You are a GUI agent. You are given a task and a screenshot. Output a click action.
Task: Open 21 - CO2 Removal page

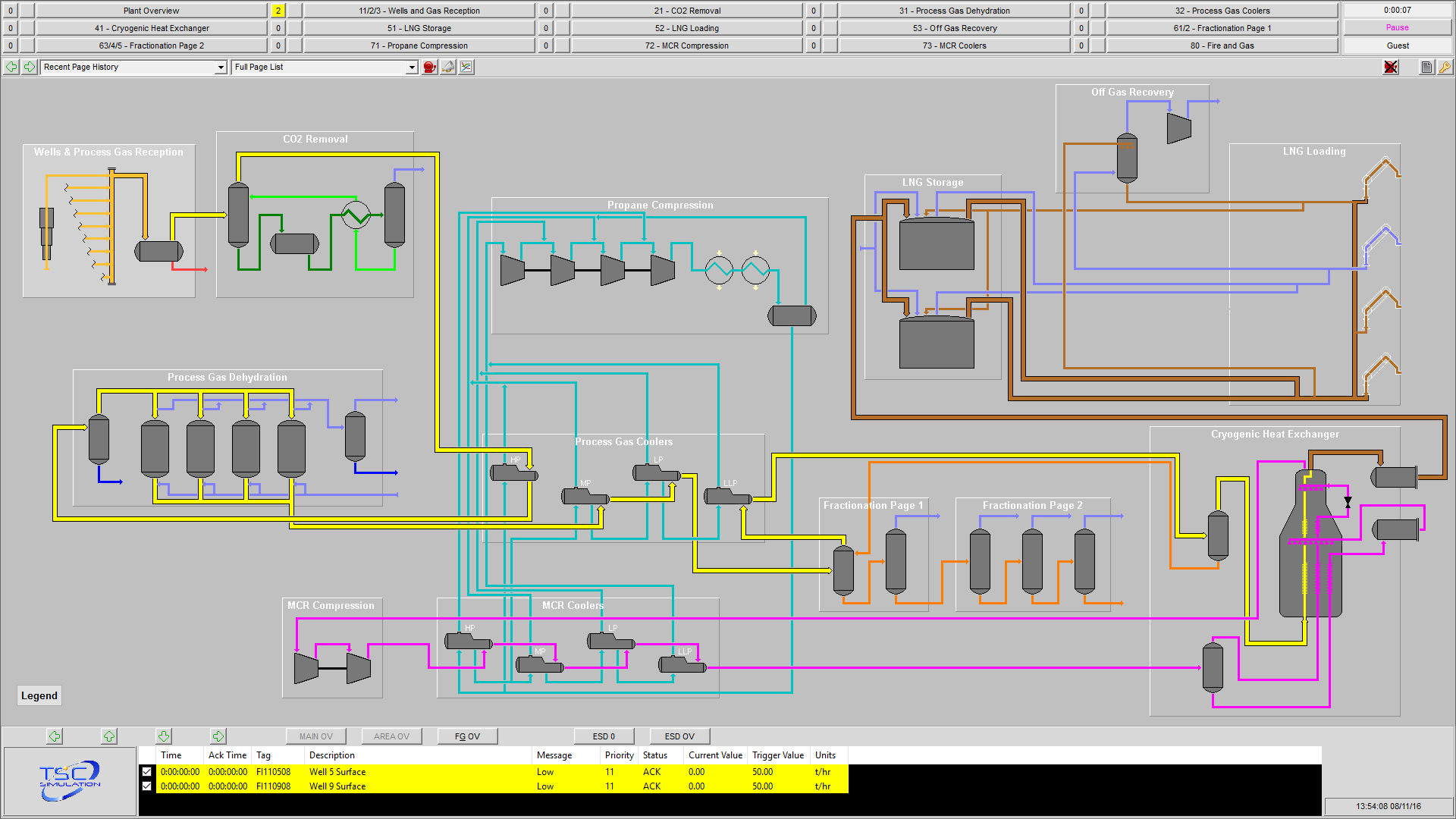pos(687,11)
